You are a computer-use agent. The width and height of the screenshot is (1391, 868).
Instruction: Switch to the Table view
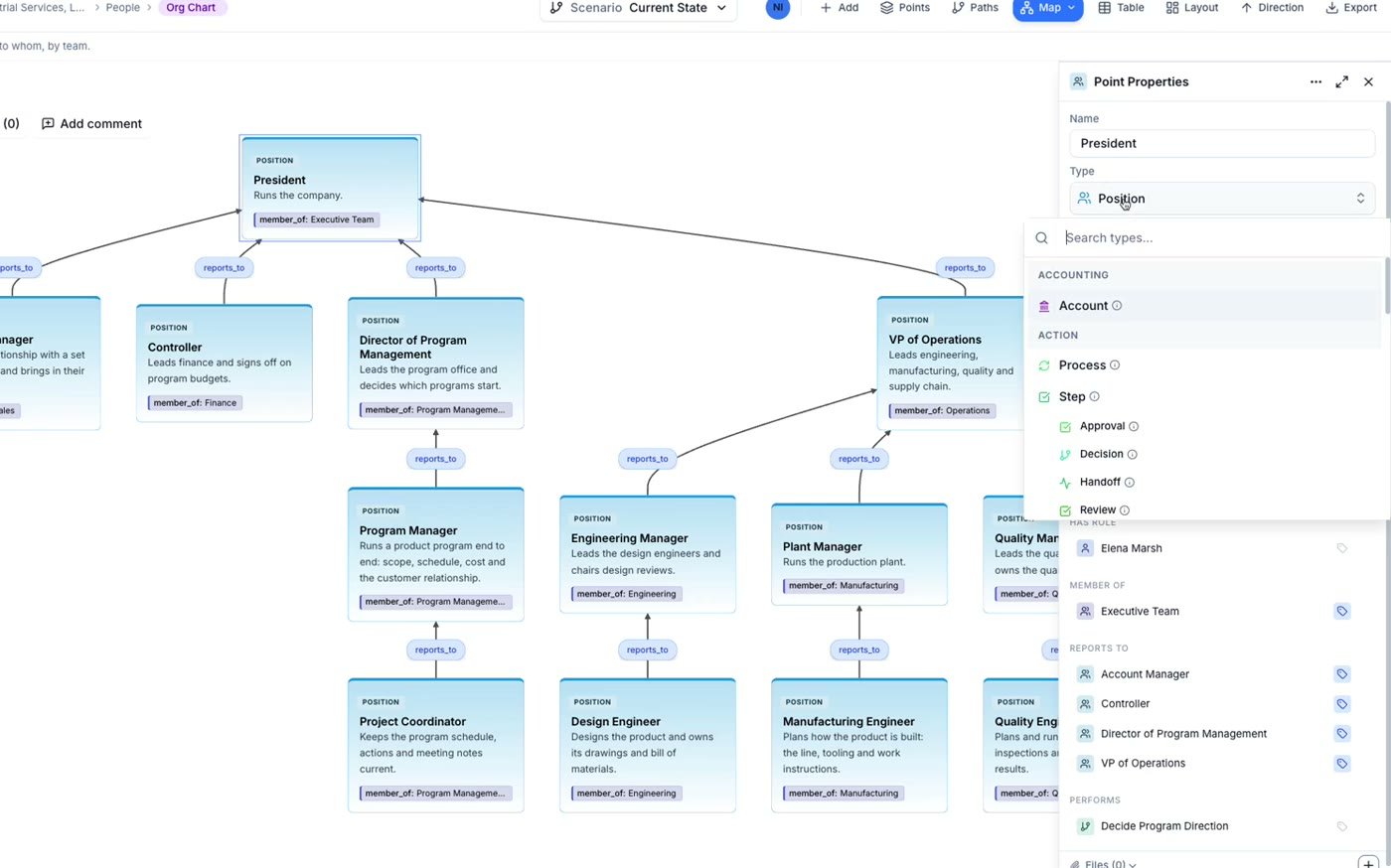(x=1121, y=8)
